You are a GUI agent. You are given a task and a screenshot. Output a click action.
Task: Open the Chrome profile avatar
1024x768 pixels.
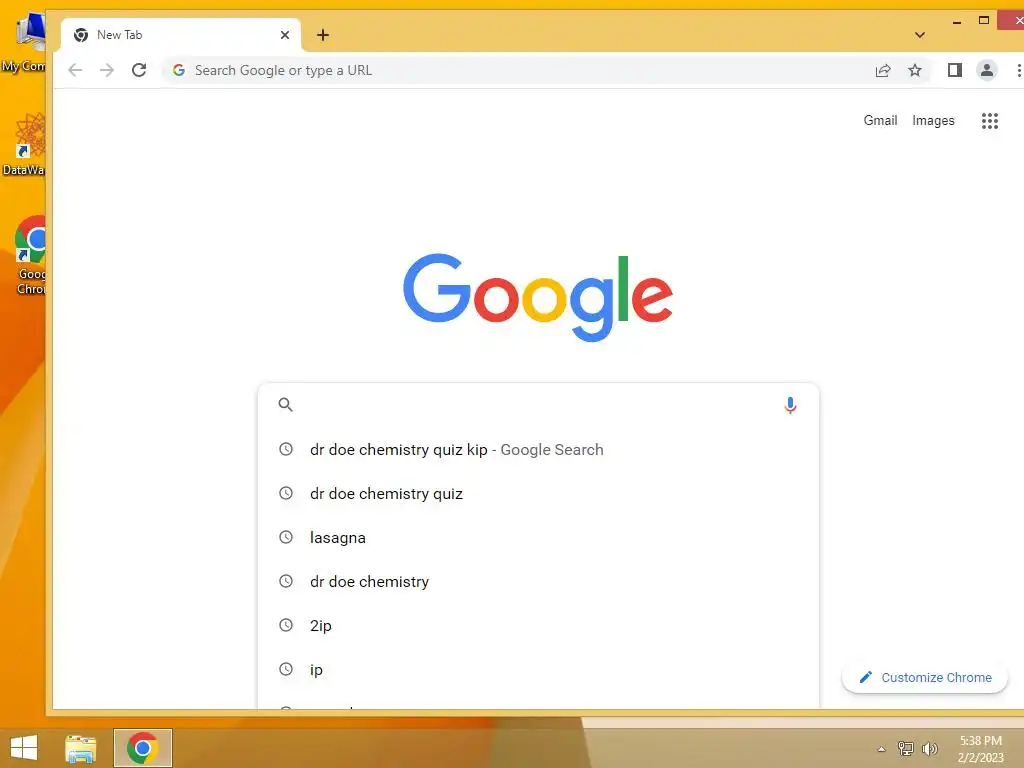tap(987, 70)
